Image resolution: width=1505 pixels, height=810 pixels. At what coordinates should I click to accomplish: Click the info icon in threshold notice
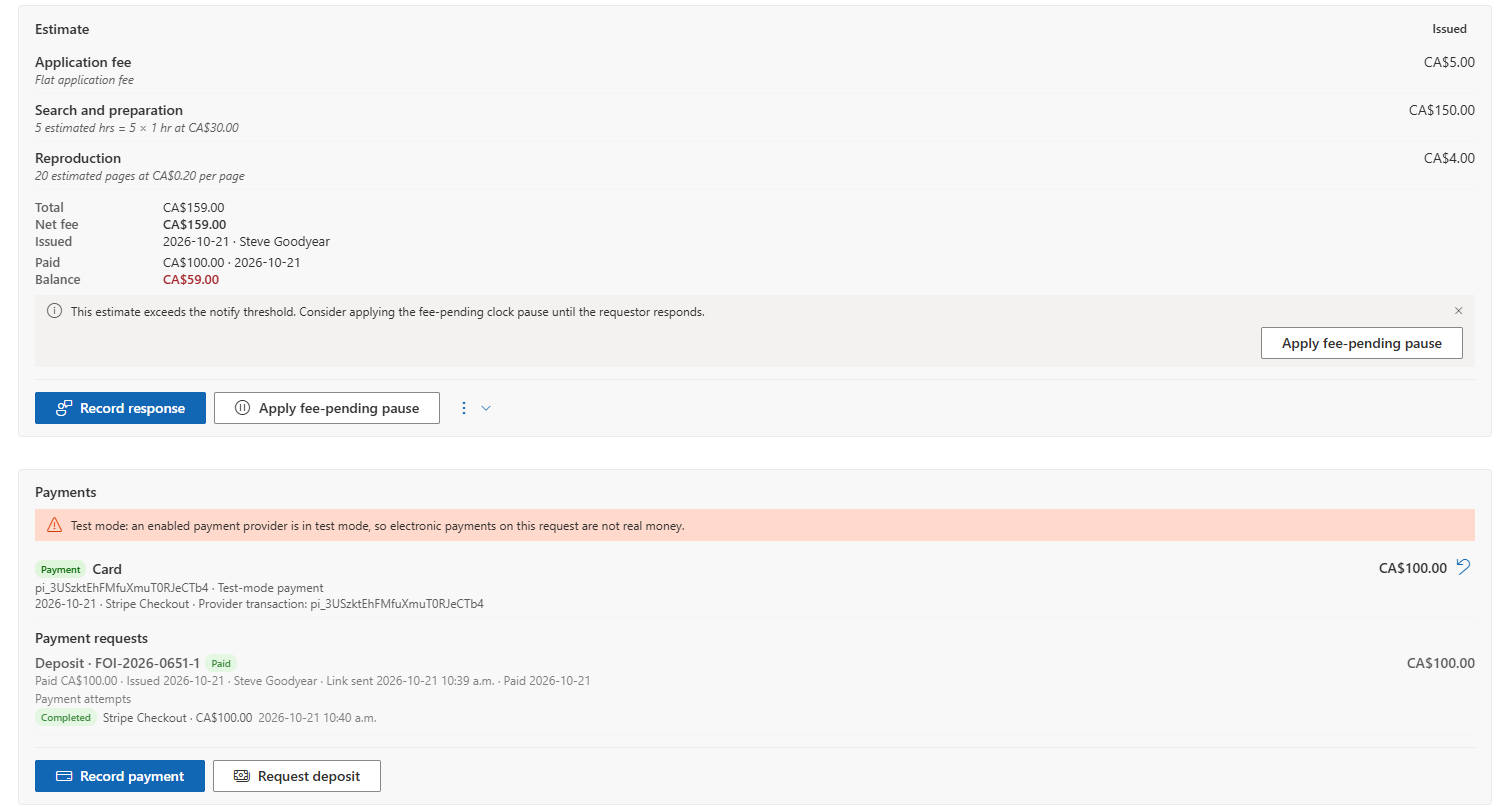(x=55, y=311)
